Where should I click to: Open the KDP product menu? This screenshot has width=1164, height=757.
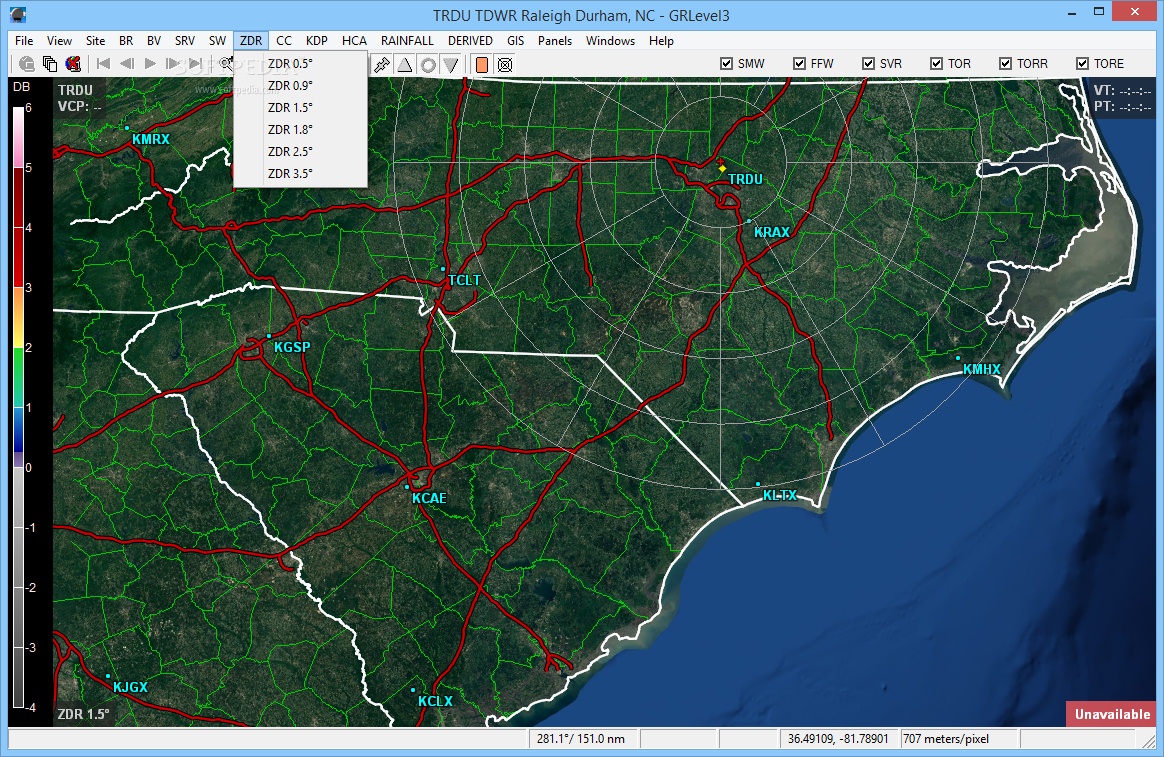[x=316, y=41]
